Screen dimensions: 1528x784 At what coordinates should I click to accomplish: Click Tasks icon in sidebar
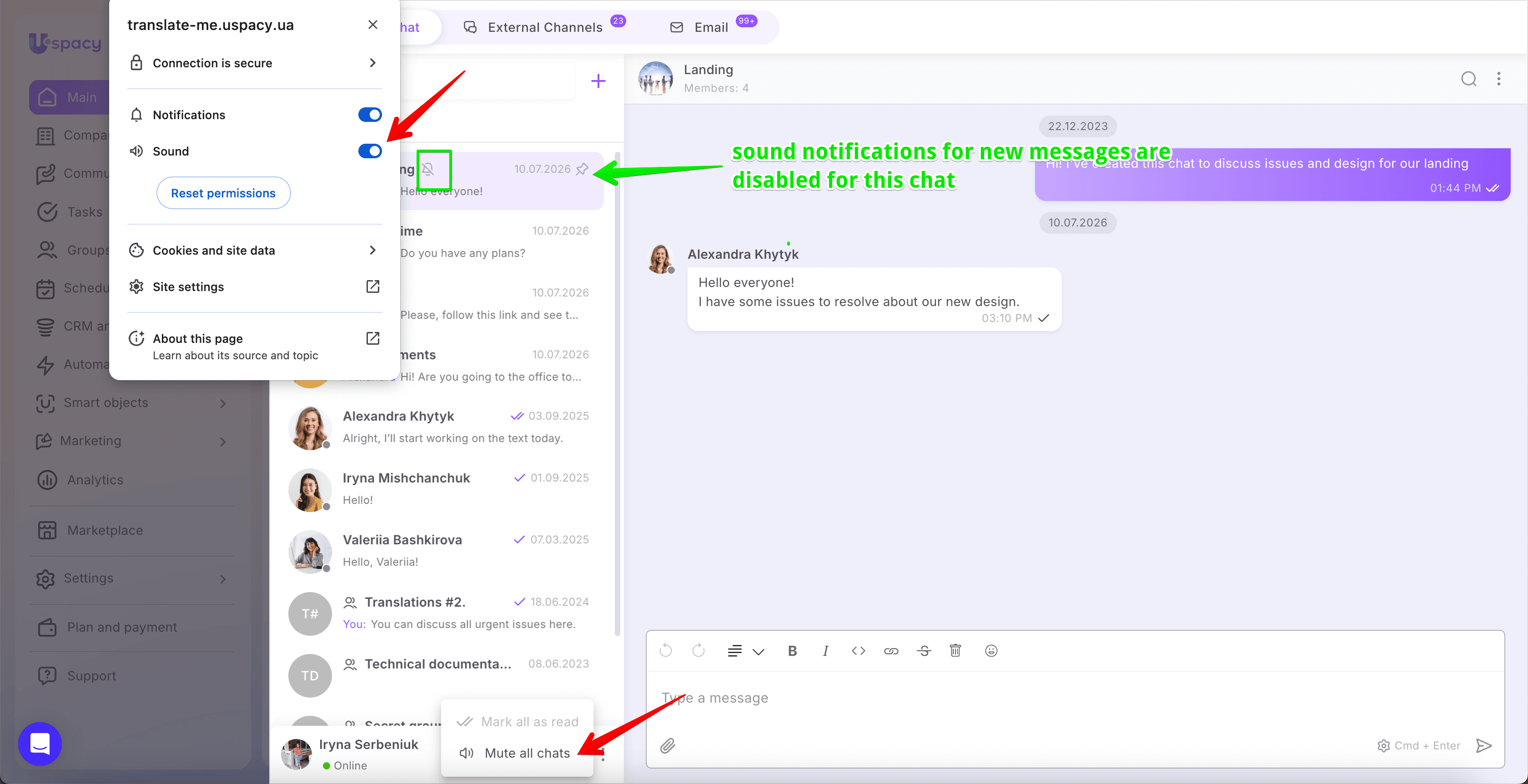pos(47,212)
